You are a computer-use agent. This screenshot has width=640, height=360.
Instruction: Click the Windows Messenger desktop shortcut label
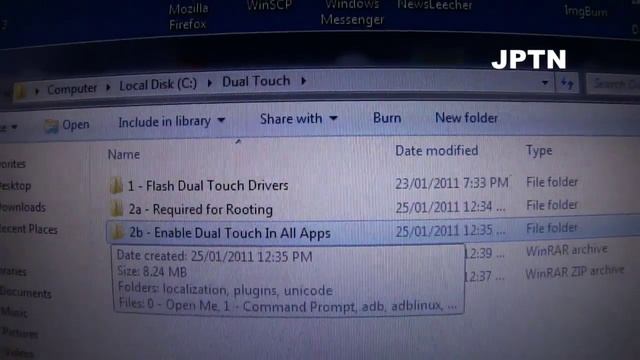(x=352, y=12)
